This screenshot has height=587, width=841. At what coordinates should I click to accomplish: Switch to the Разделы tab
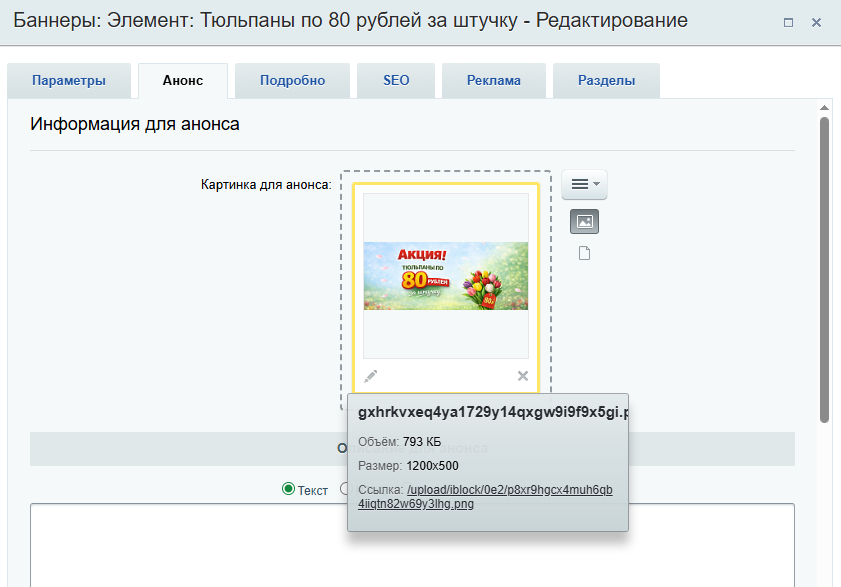[x=606, y=81]
